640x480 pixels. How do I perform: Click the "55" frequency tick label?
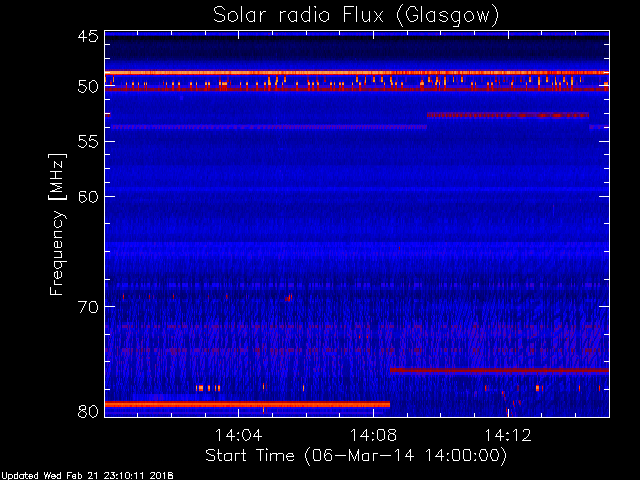tap(88, 142)
